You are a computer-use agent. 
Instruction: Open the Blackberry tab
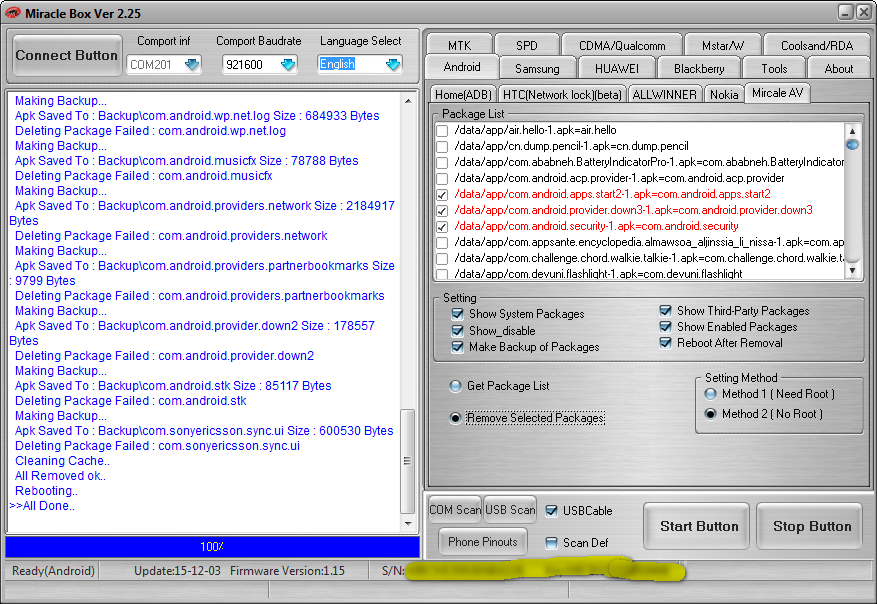699,68
